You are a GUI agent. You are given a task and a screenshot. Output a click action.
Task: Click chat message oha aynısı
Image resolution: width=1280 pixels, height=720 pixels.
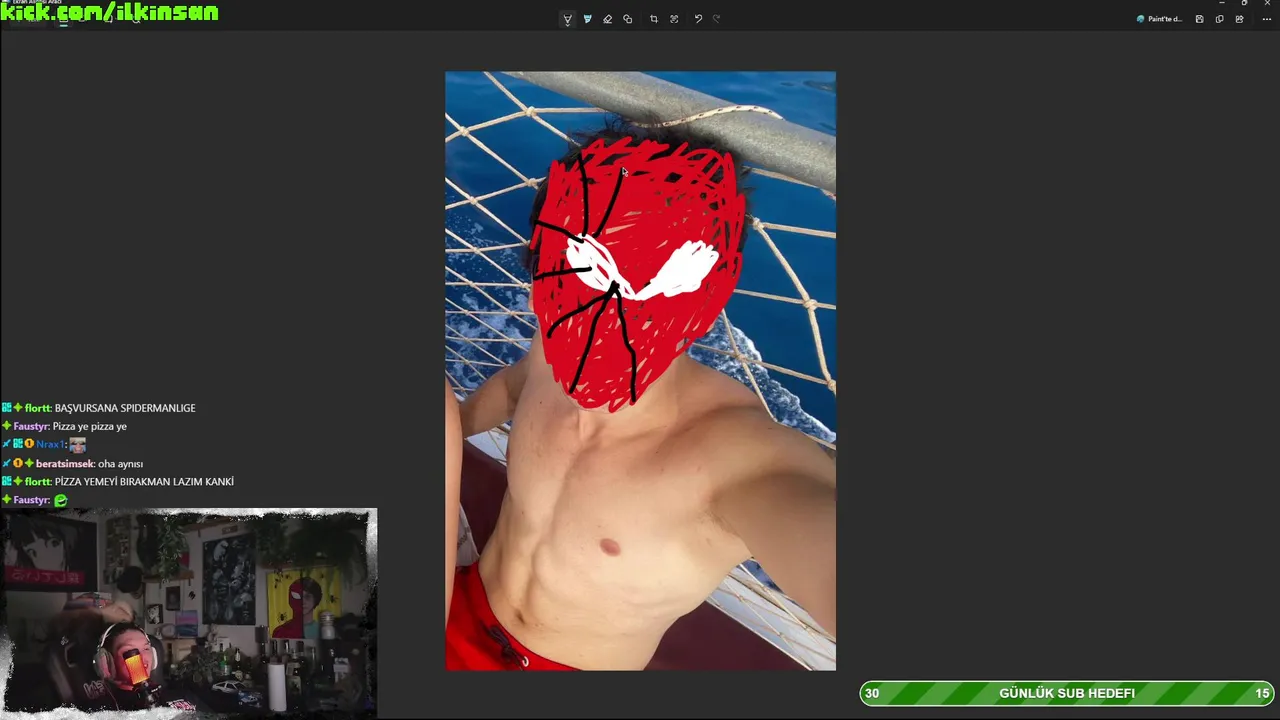(x=120, y=464)
